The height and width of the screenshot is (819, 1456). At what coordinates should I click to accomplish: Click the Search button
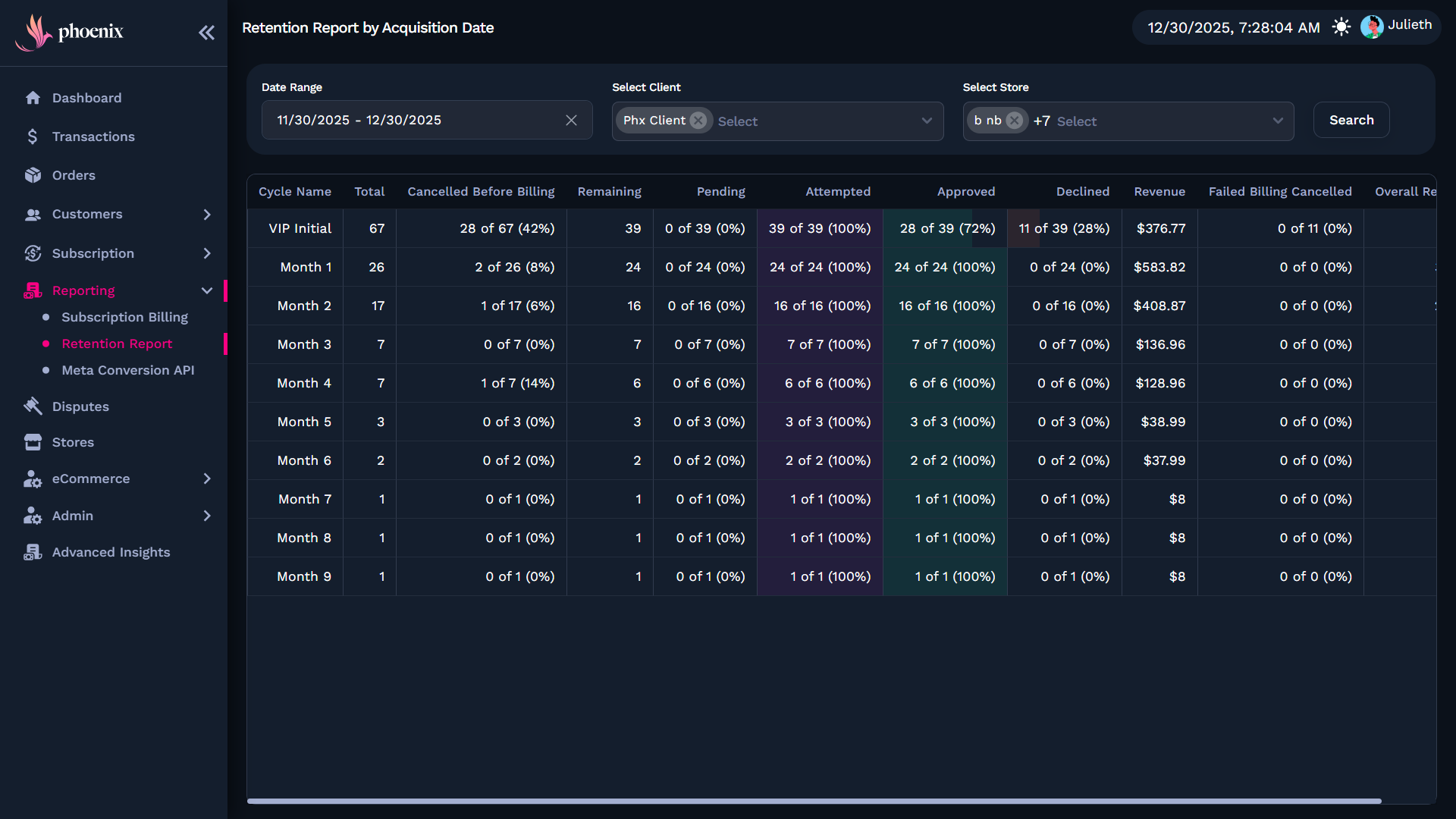tap(1351, 120)
